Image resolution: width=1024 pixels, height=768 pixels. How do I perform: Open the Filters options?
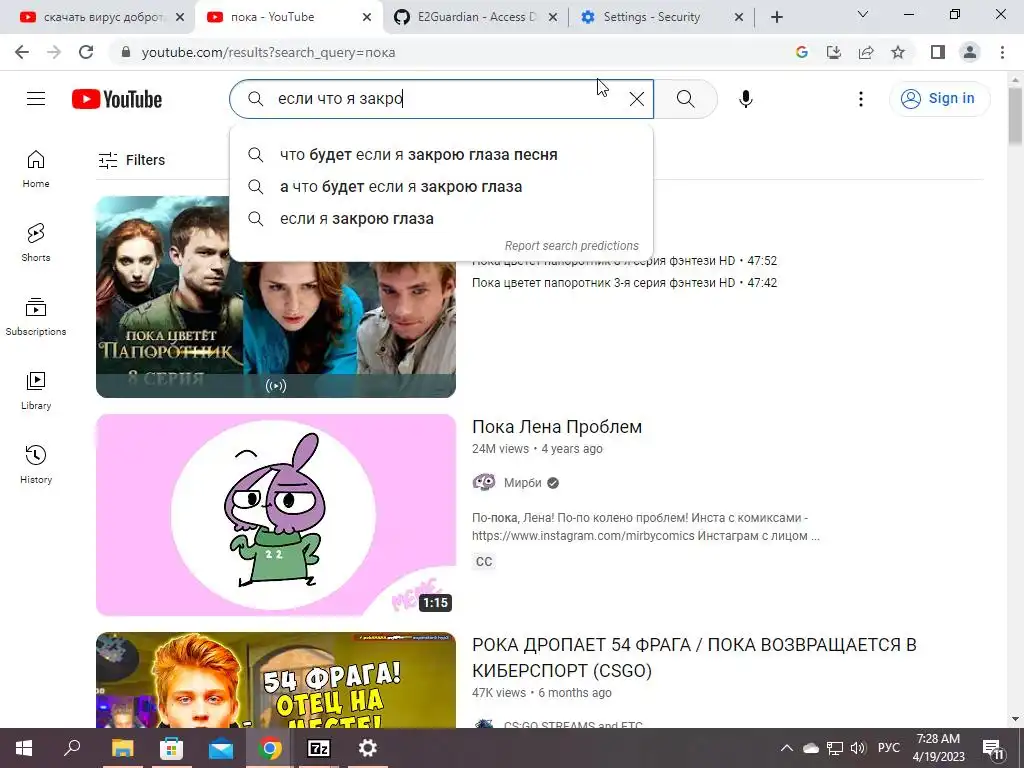click(x=132, y=160)
